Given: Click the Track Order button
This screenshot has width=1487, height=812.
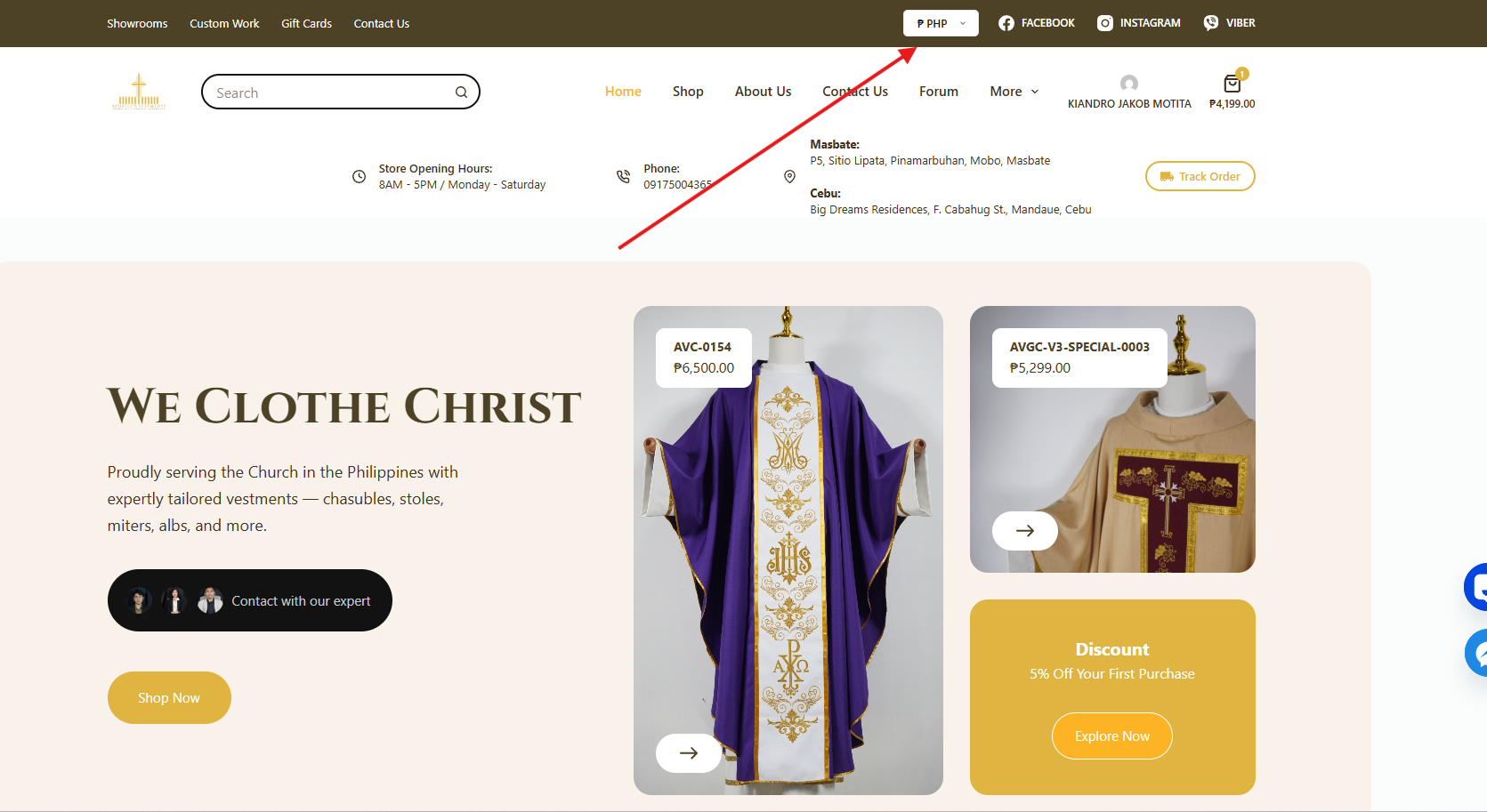Looking at the screenshot, I should coord(1200,176).
